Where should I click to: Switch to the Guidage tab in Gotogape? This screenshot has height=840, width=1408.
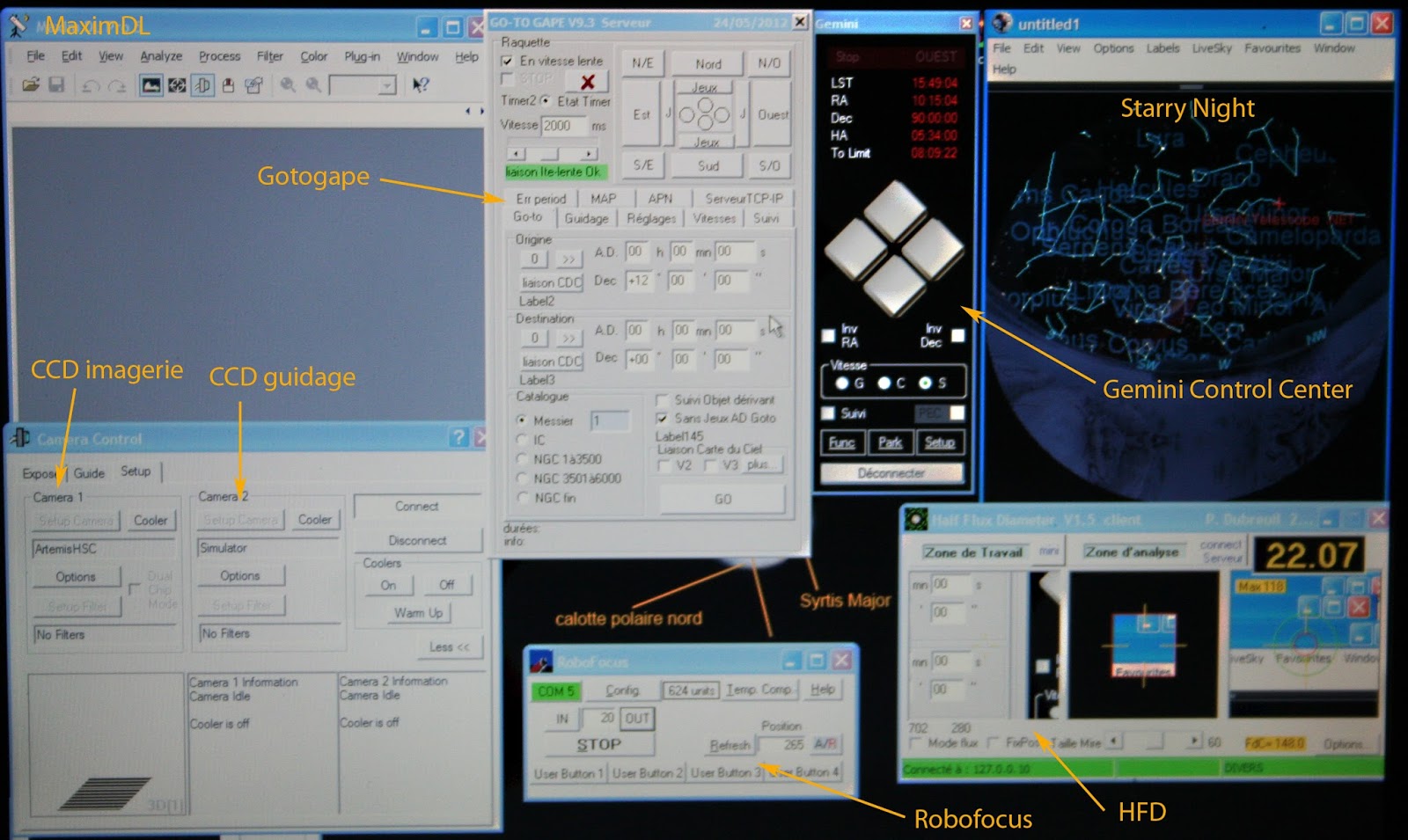pos(586,218)
